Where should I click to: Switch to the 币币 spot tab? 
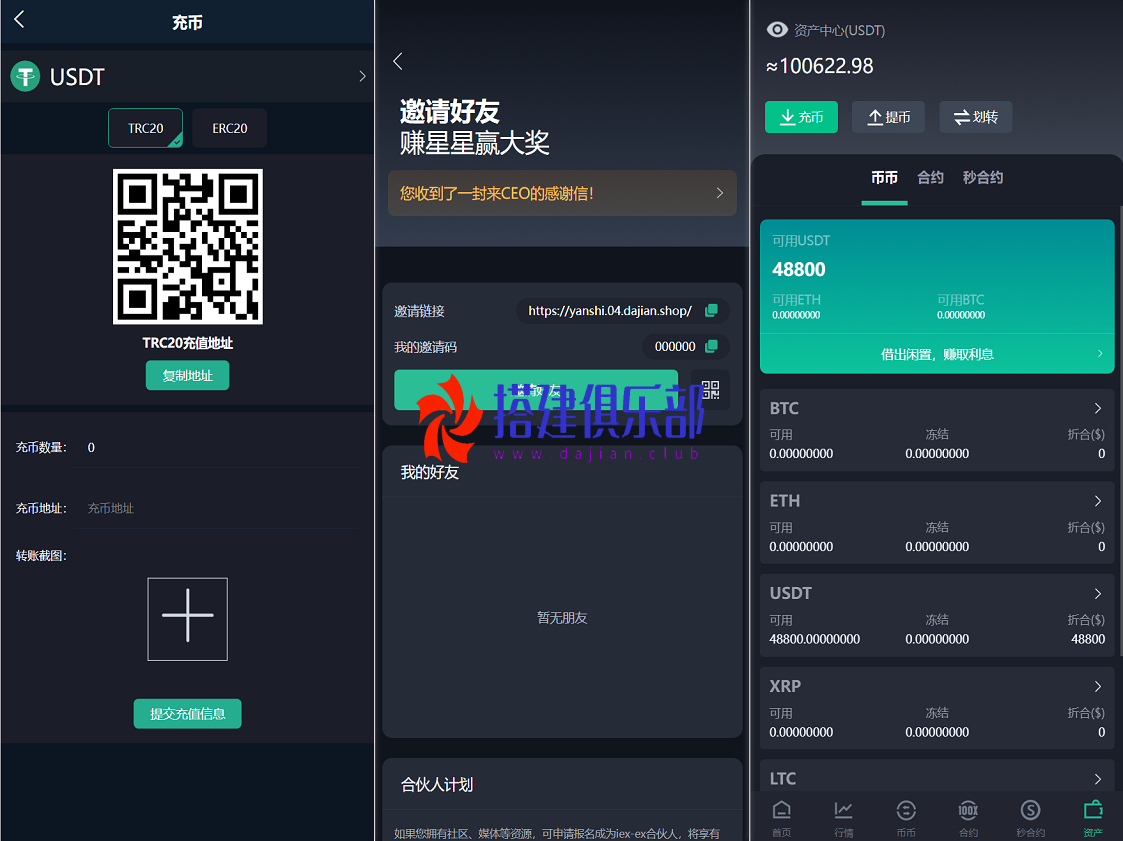885,178
